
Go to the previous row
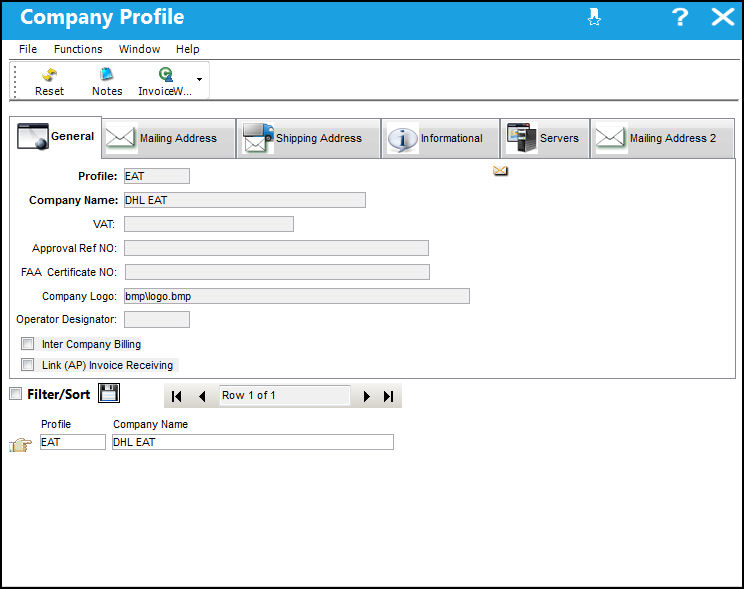pos(202,396)
